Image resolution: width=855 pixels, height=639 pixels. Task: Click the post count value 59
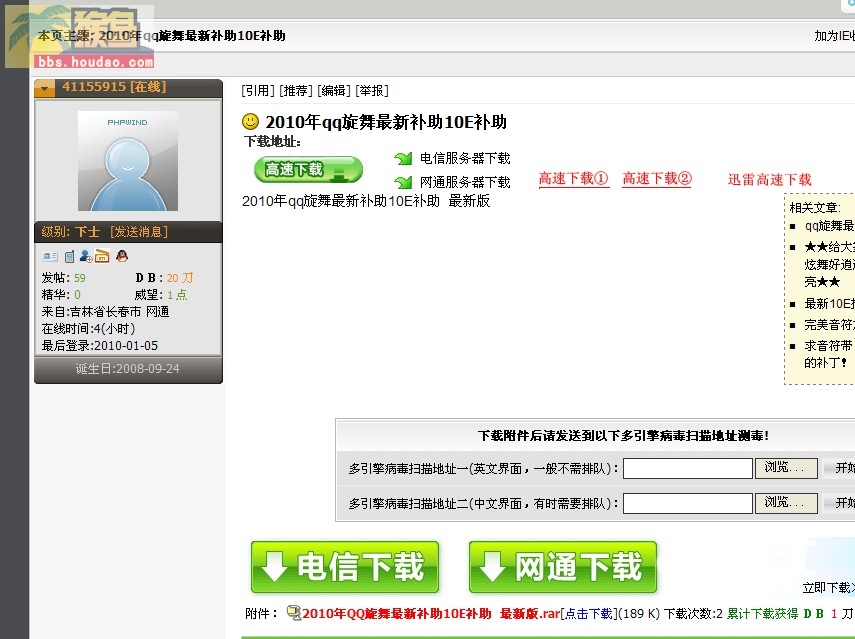point(80,278)
